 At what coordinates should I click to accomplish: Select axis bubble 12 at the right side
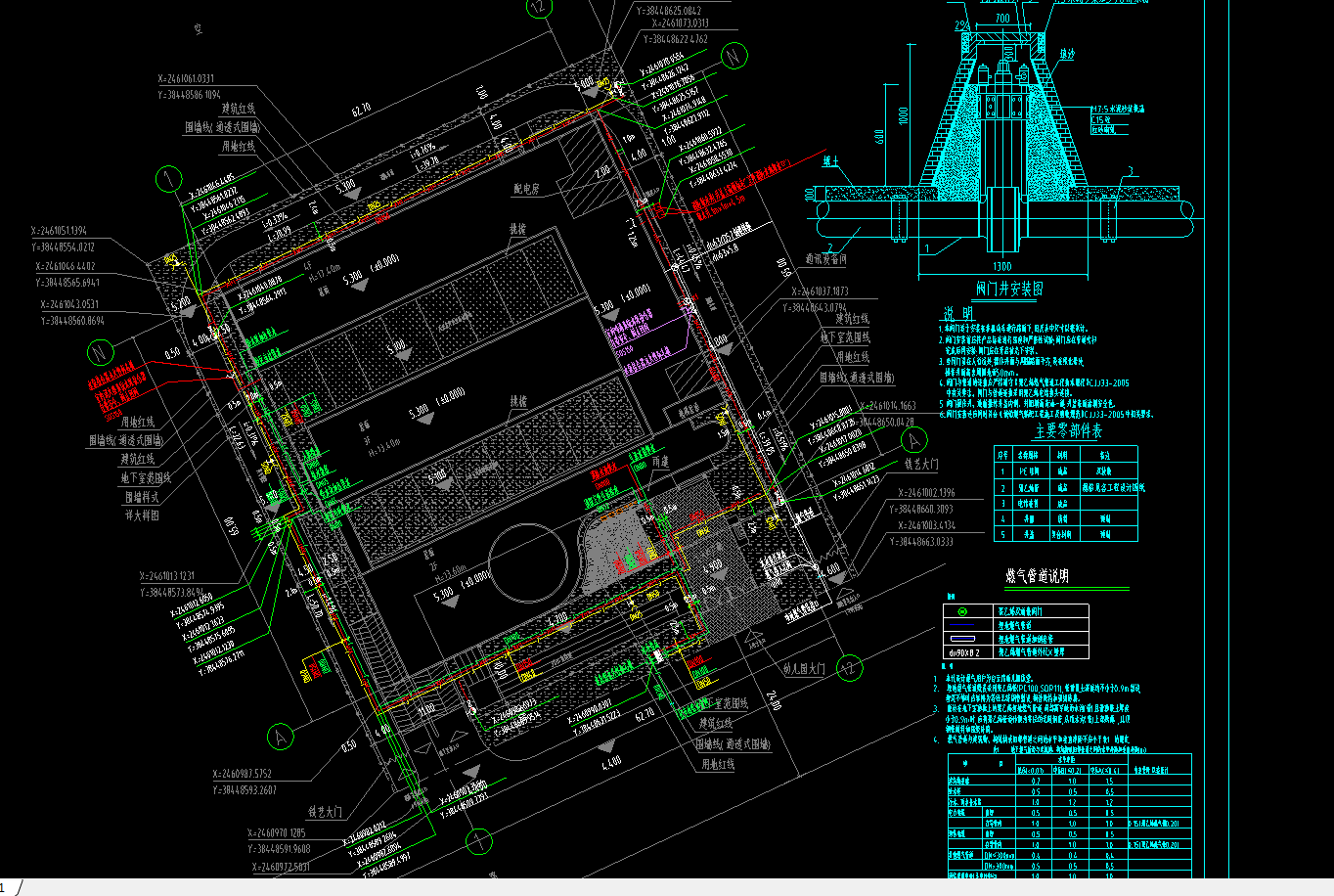[x=850, y=669]
